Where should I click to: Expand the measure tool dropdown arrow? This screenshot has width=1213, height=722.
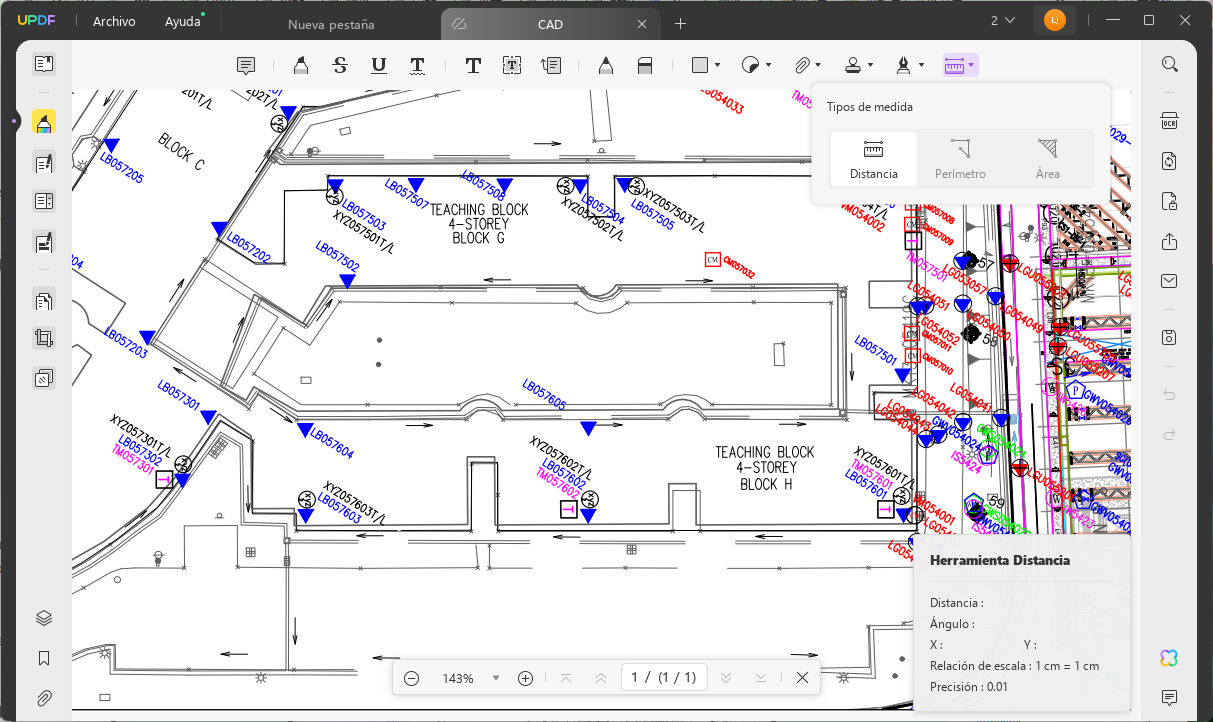click(972, 66)
